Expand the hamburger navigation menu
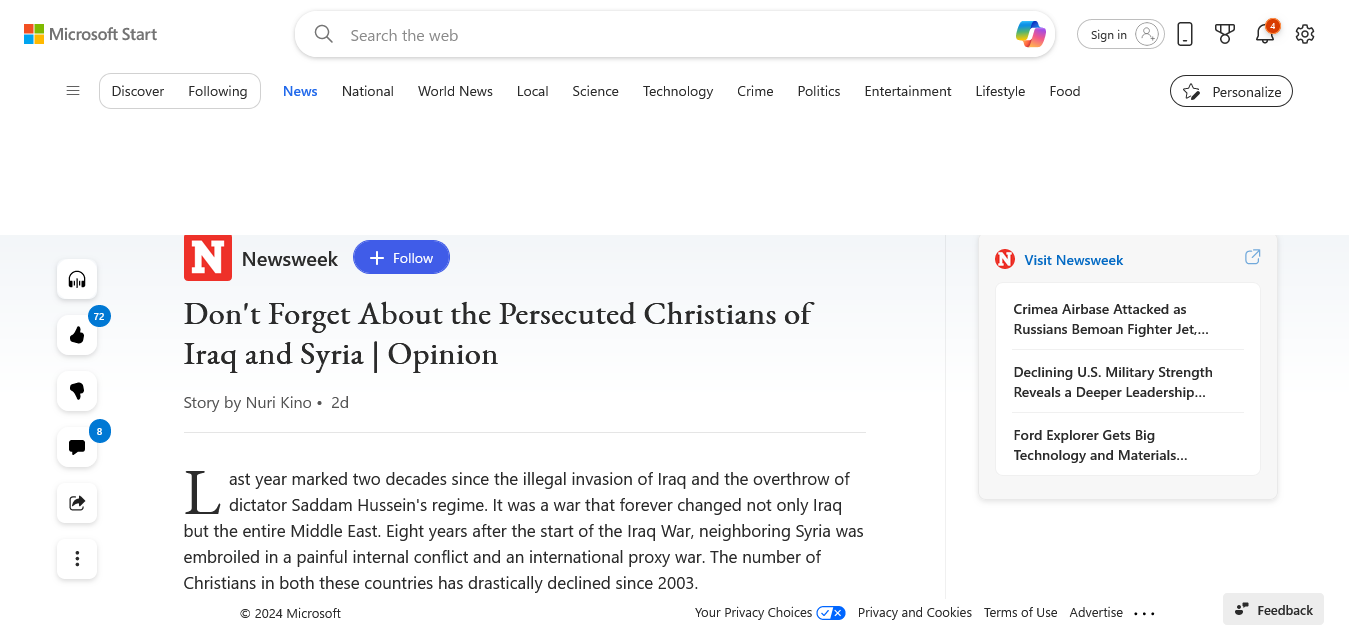1349x625 pixels. click(73, 91)
